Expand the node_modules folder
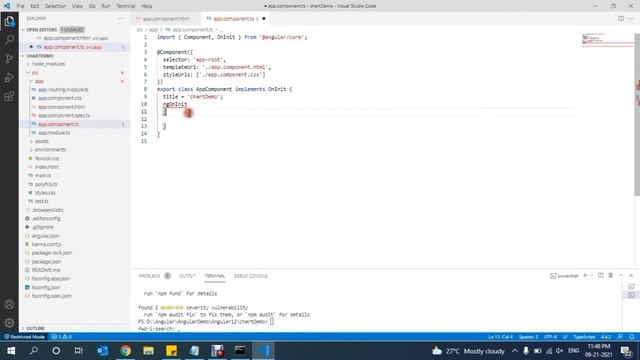This screenshot has height=360, width=640. [x=48, y=64]
